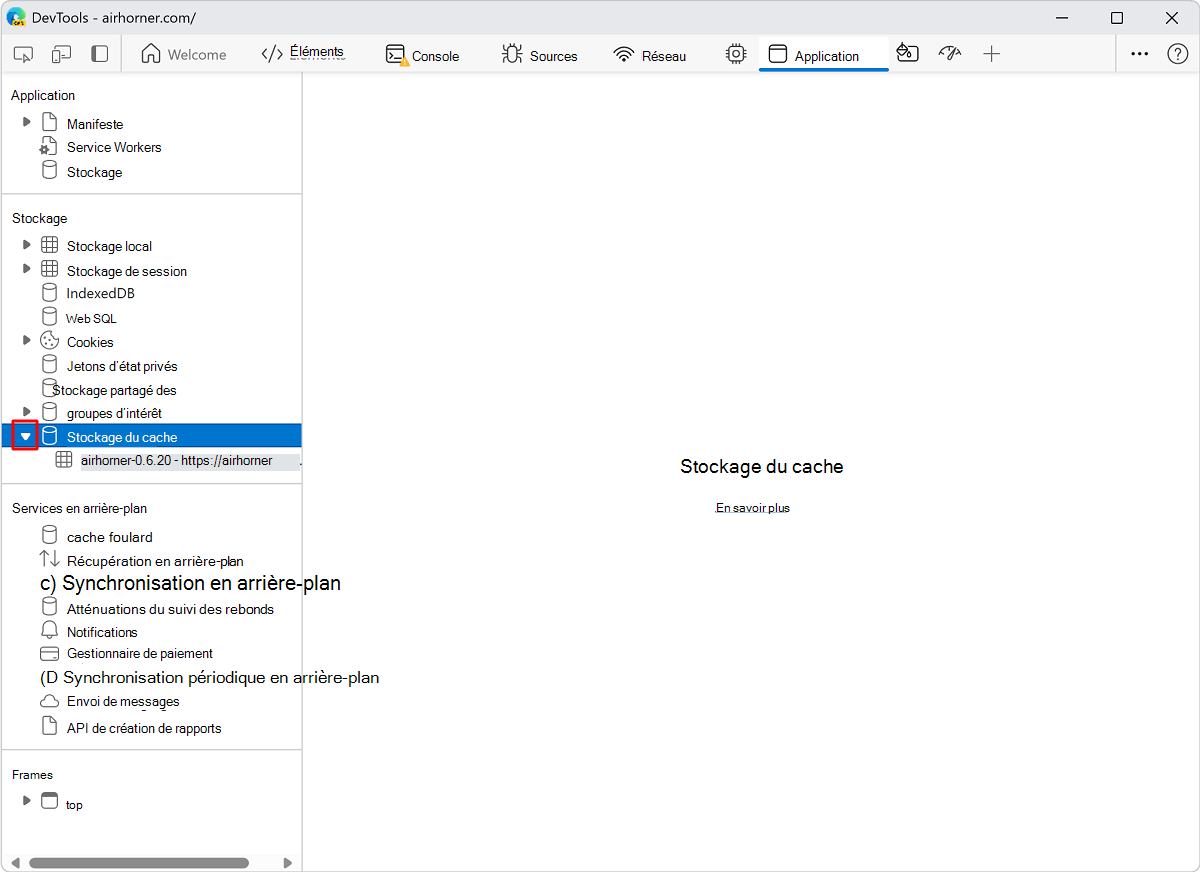Select Stockage de session entry
The image size is (1200, 872).
click(x=127, y=271)
